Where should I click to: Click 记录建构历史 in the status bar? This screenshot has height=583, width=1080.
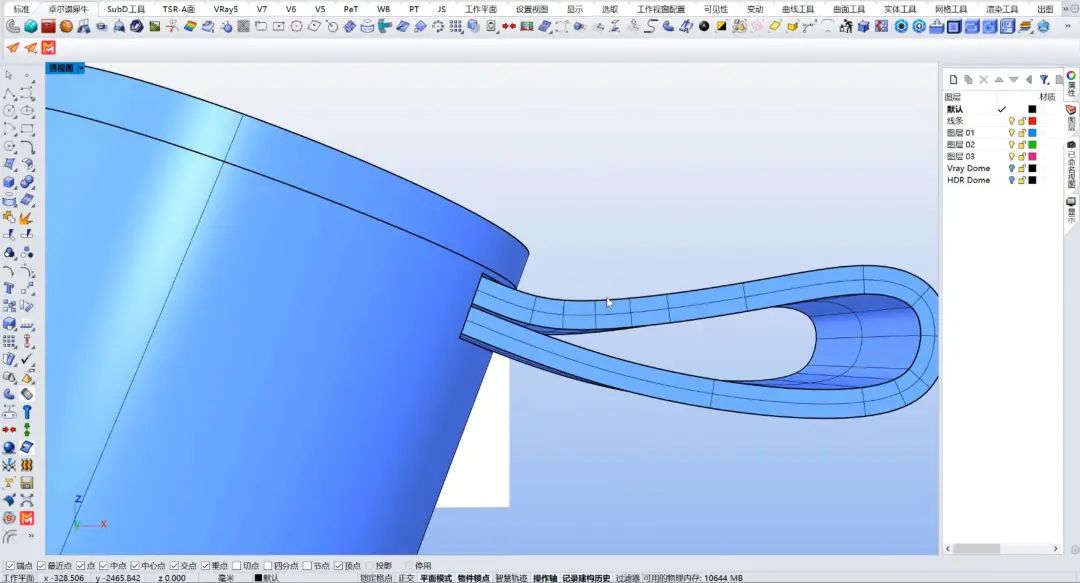(x=585, y=578)
